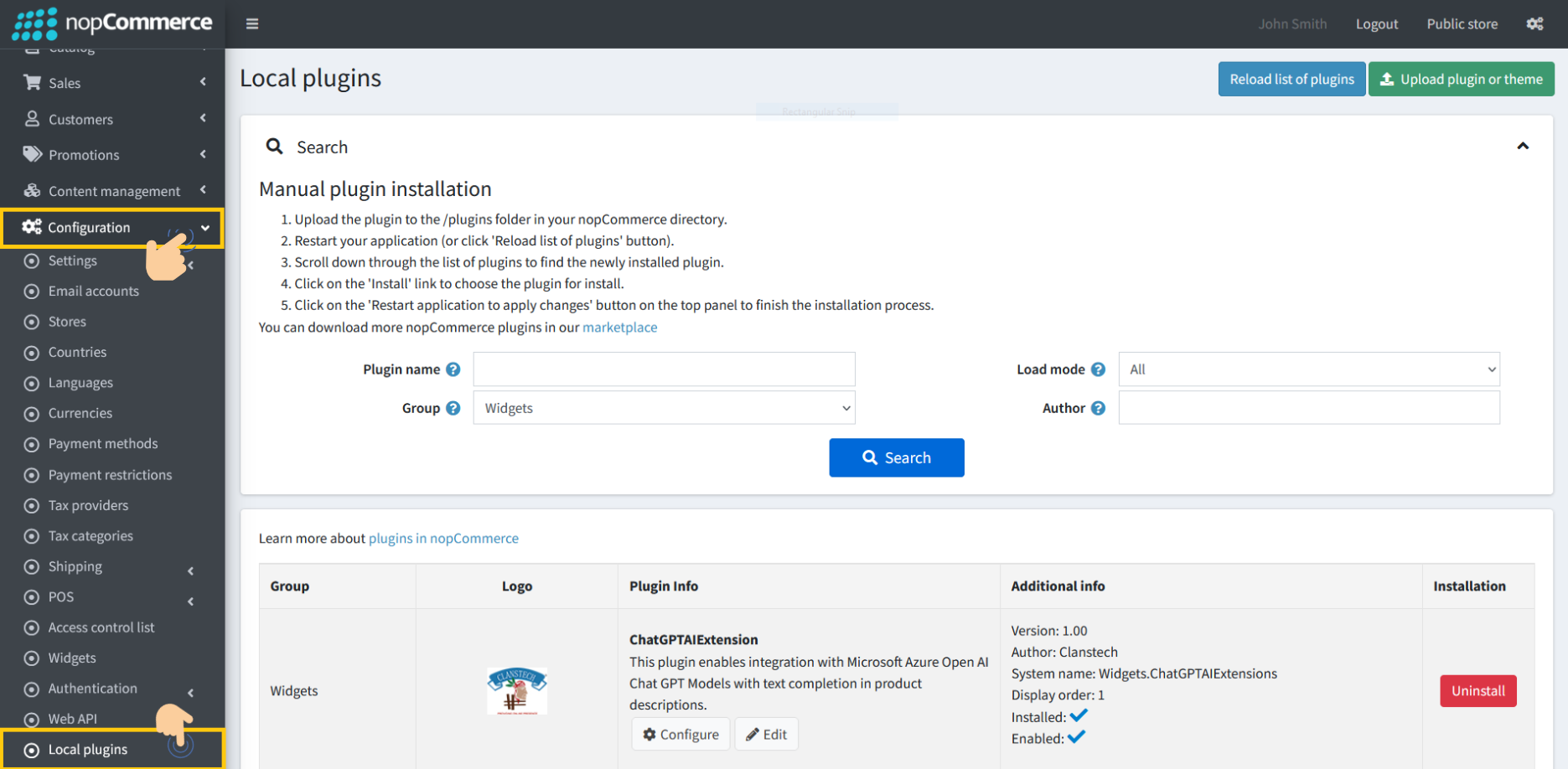Expand the Authentication submenu arrow
The image size is (1568, 769).
coord(191,693)
